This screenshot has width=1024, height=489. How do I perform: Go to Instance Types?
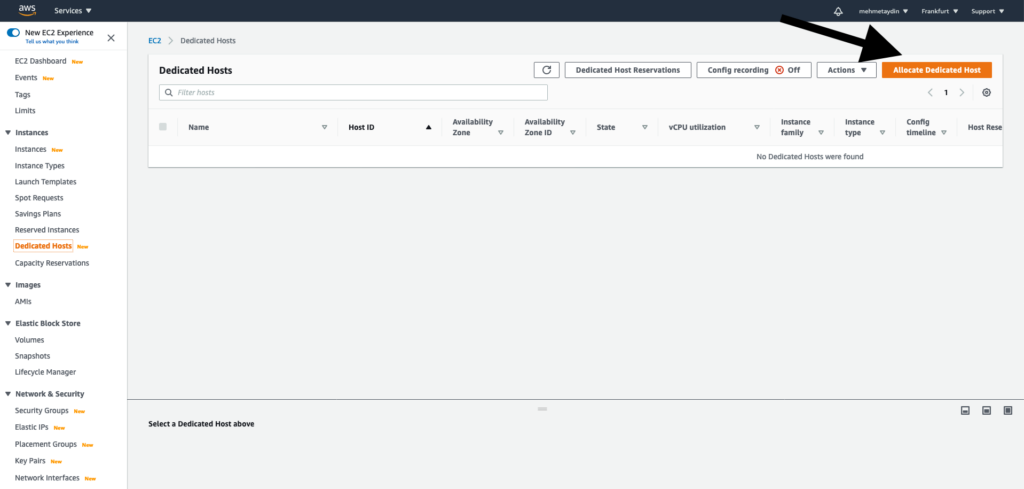pyautogui.click(x=40, y=166)
